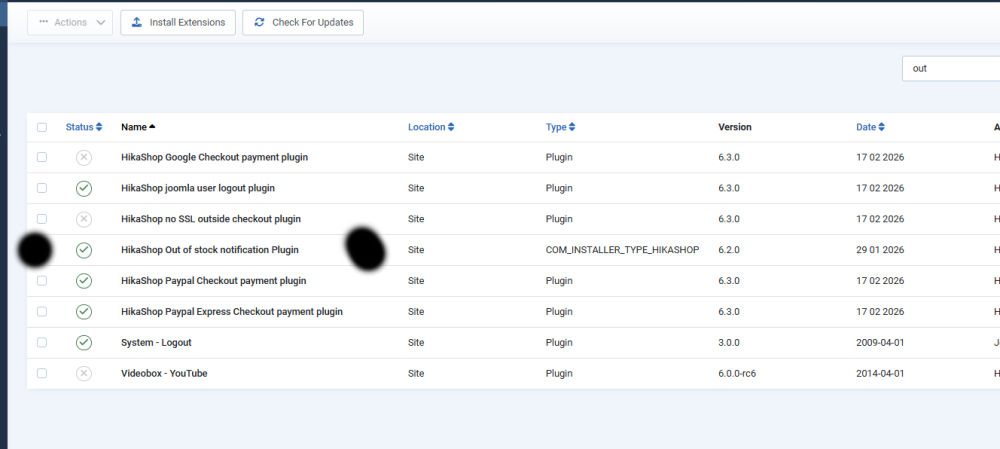Disable HikaShop Paypal Express Checkout plugin status

(84, 312)
